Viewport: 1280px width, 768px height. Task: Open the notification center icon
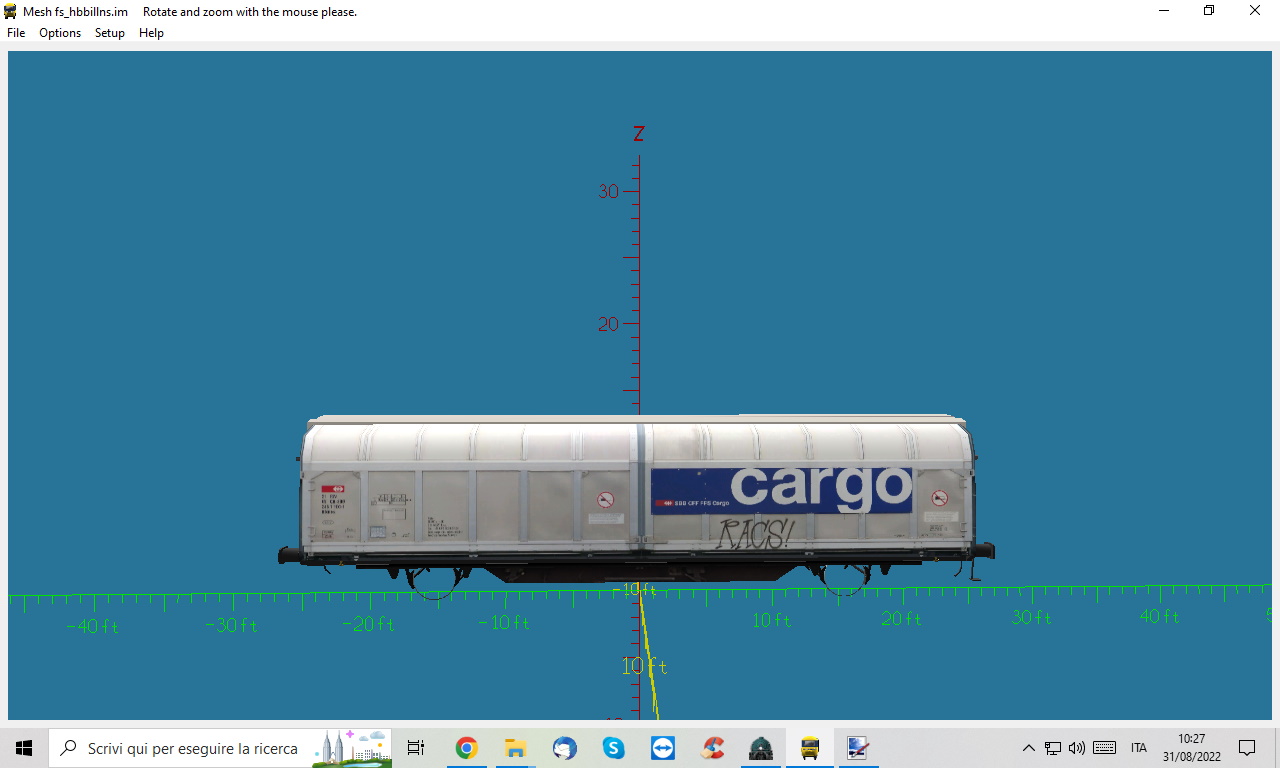[x=1247, y=748]
